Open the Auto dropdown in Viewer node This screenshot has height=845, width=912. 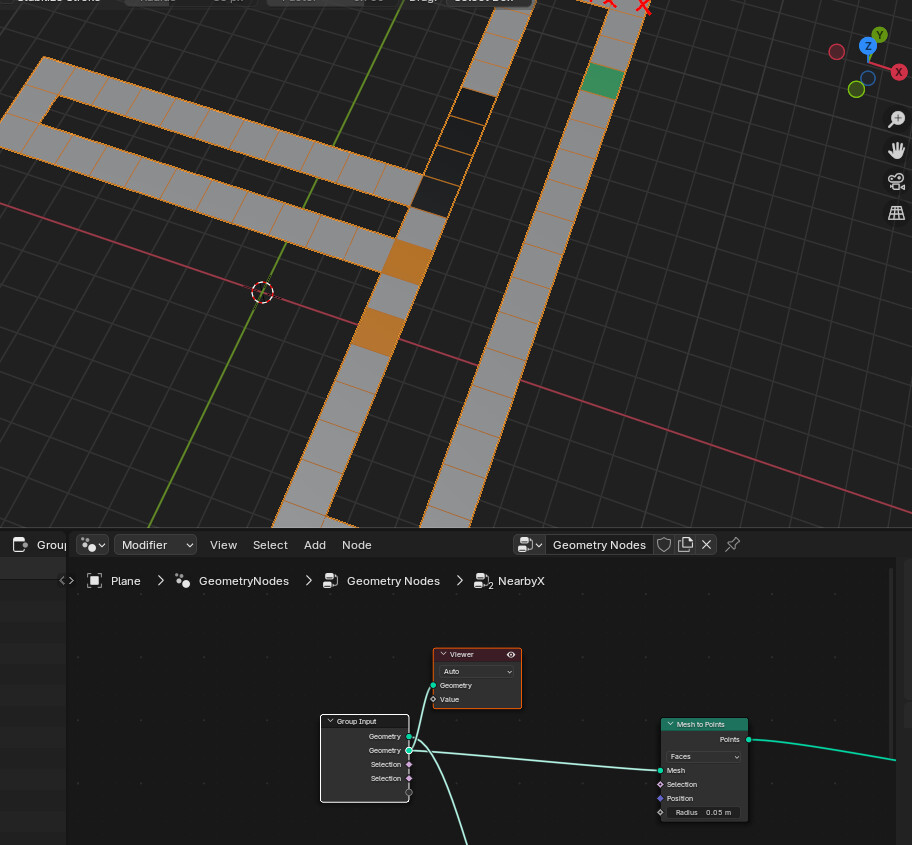pos(476,672)
